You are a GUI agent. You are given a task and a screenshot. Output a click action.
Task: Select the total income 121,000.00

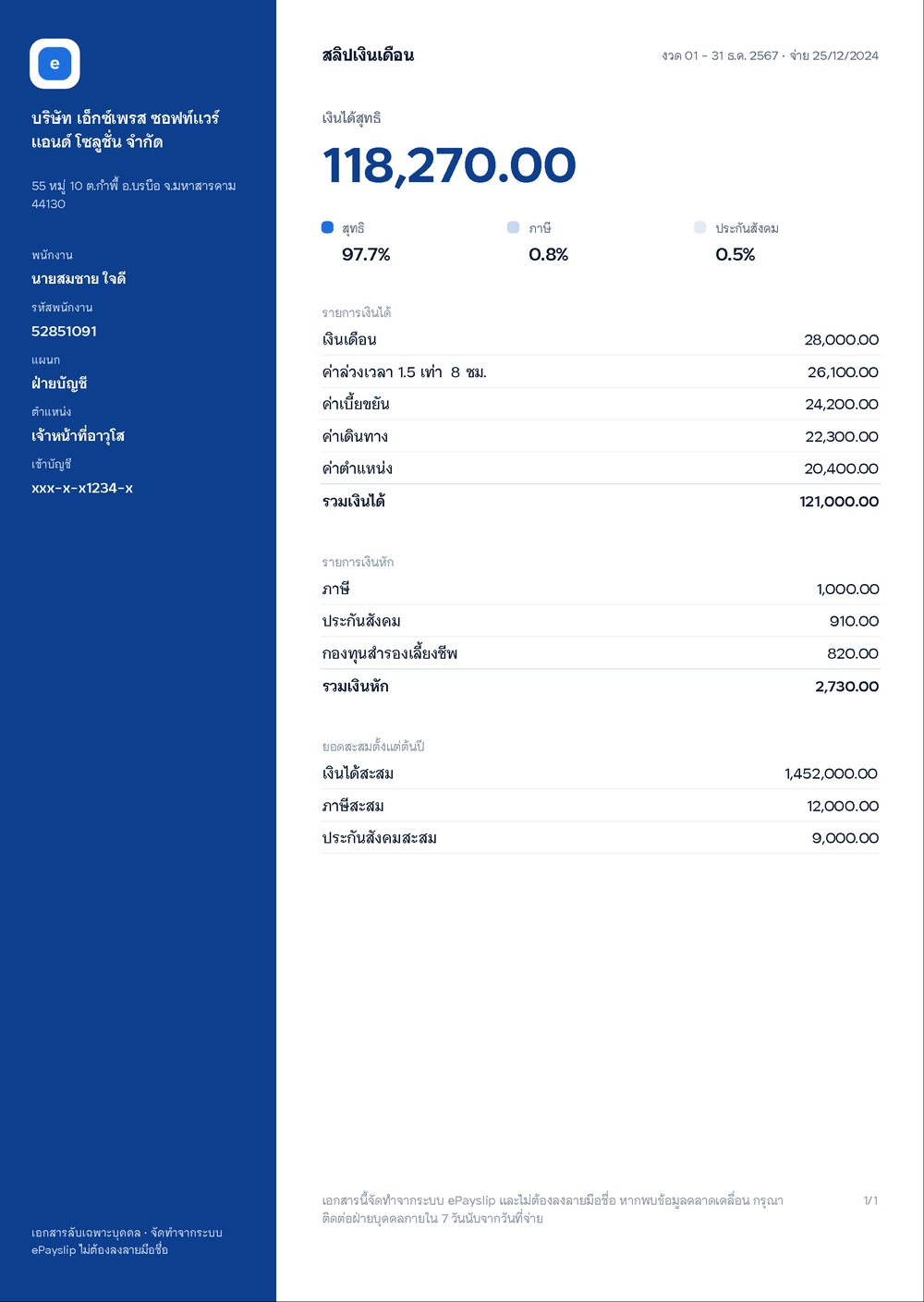tap(839, 502)
